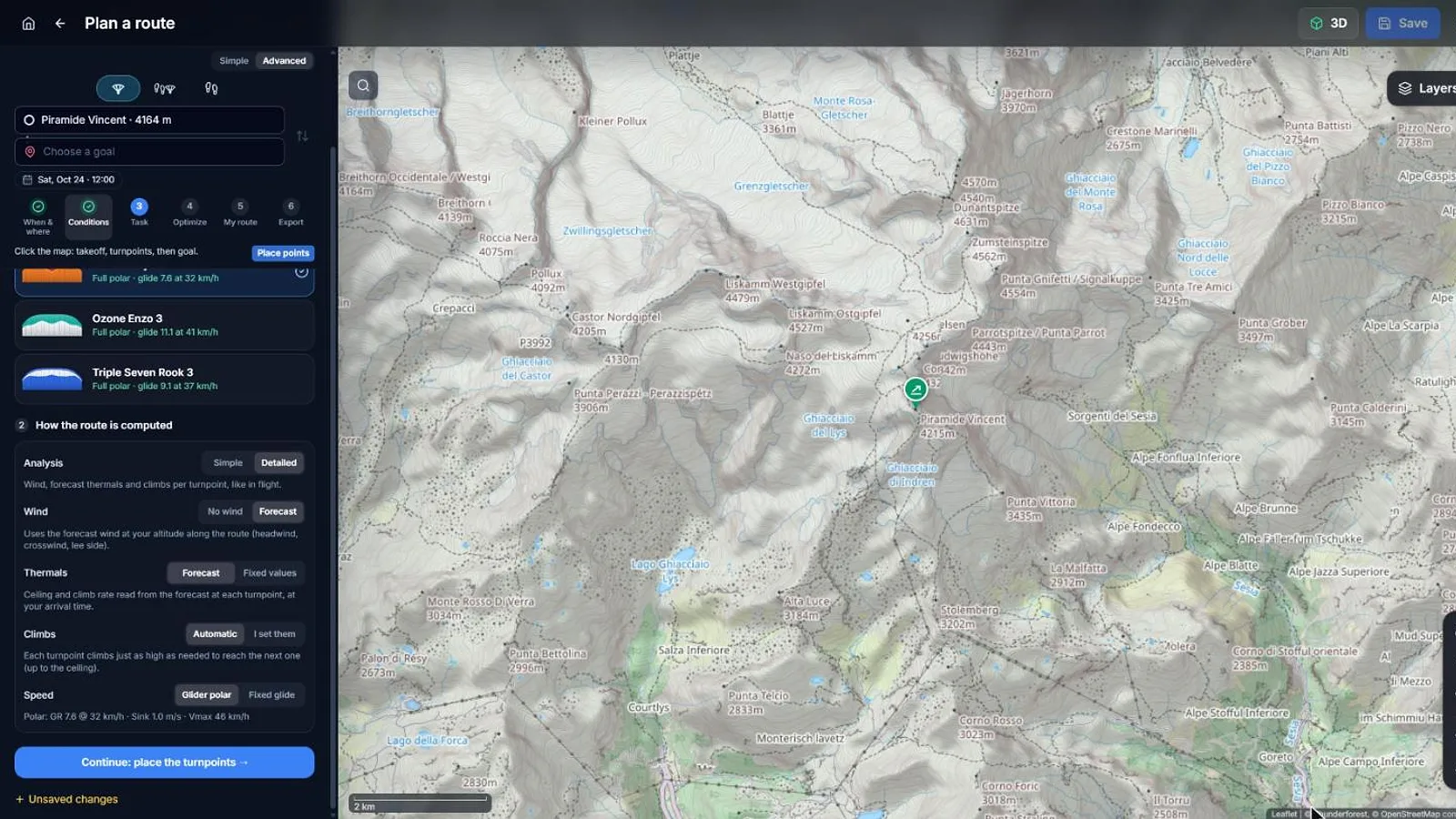The height and width of the screenshot is (819, 1456).
Task: Swap start and goal with the arrows icon
Action: point(302,136)
